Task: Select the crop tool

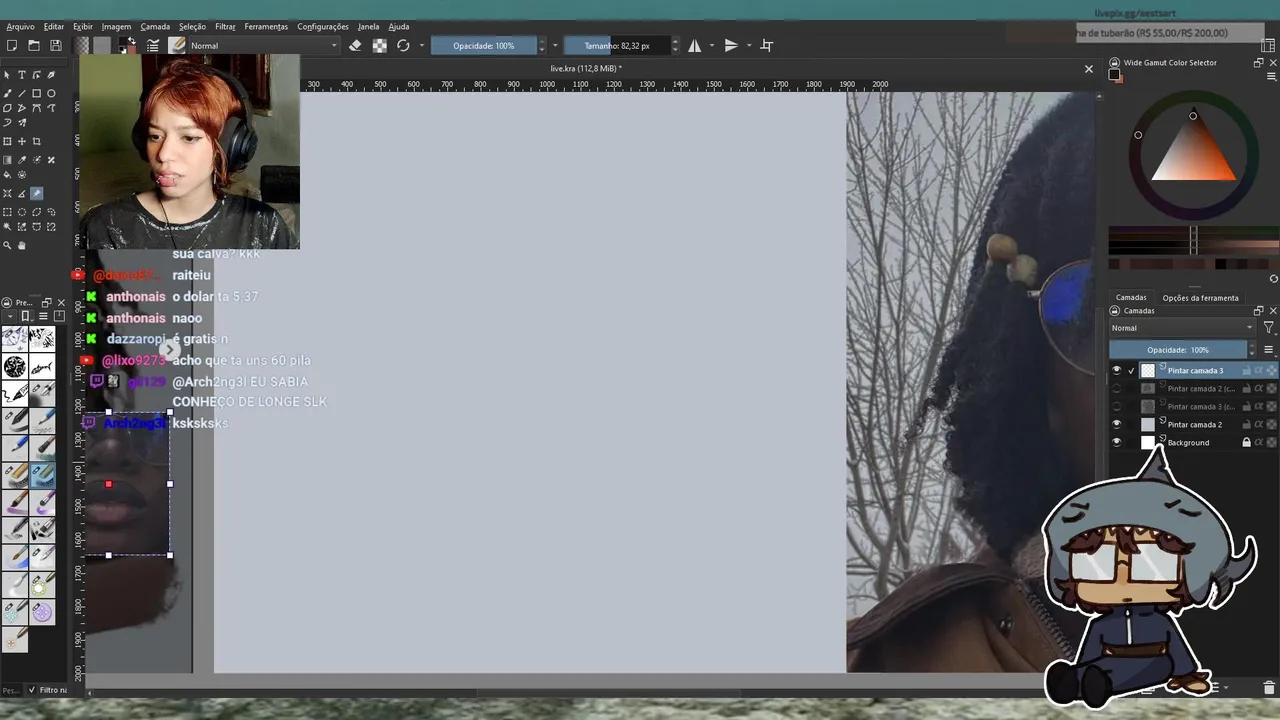Action: click(36, 142)
